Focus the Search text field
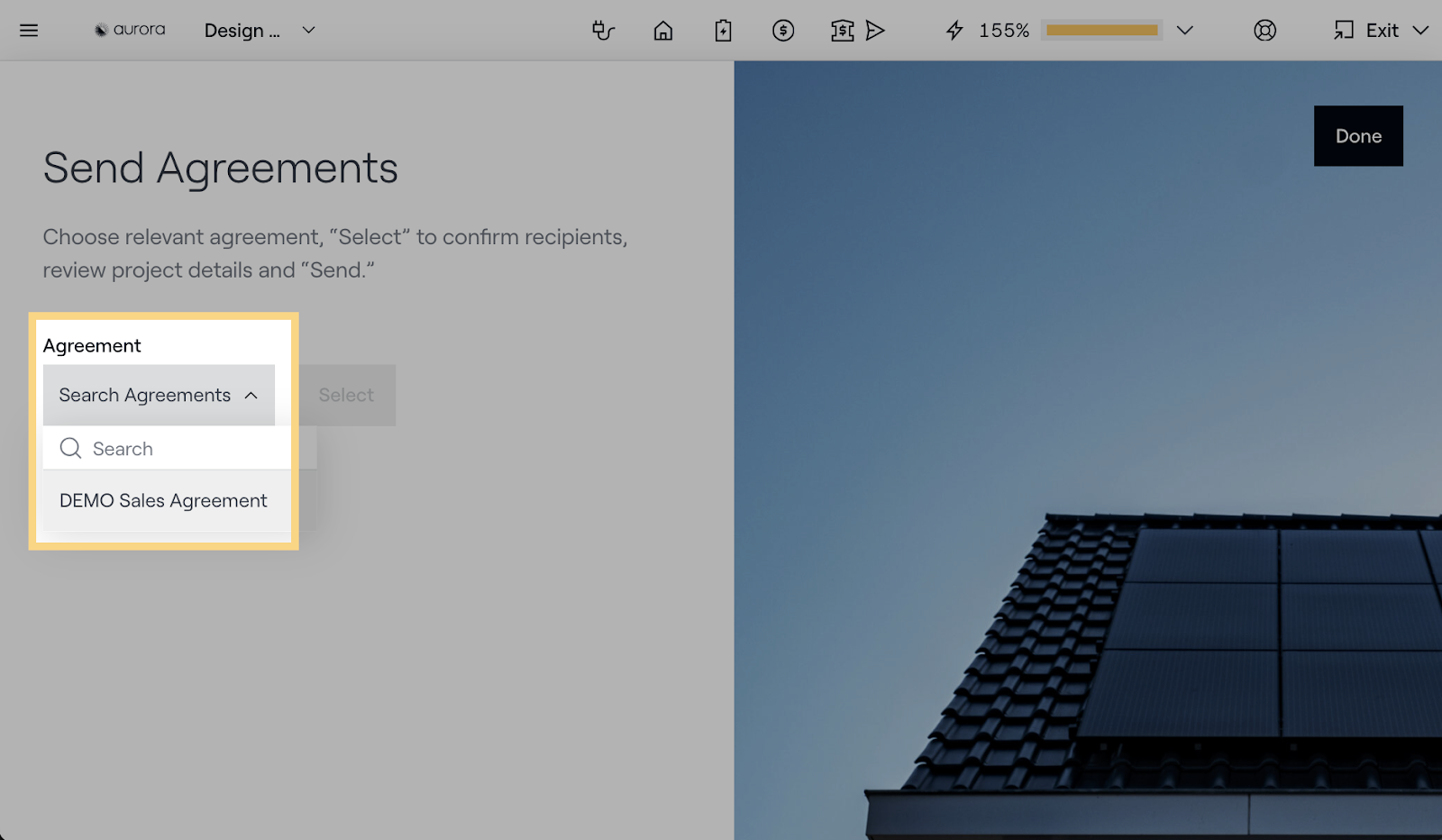 (x=180, y=449)
